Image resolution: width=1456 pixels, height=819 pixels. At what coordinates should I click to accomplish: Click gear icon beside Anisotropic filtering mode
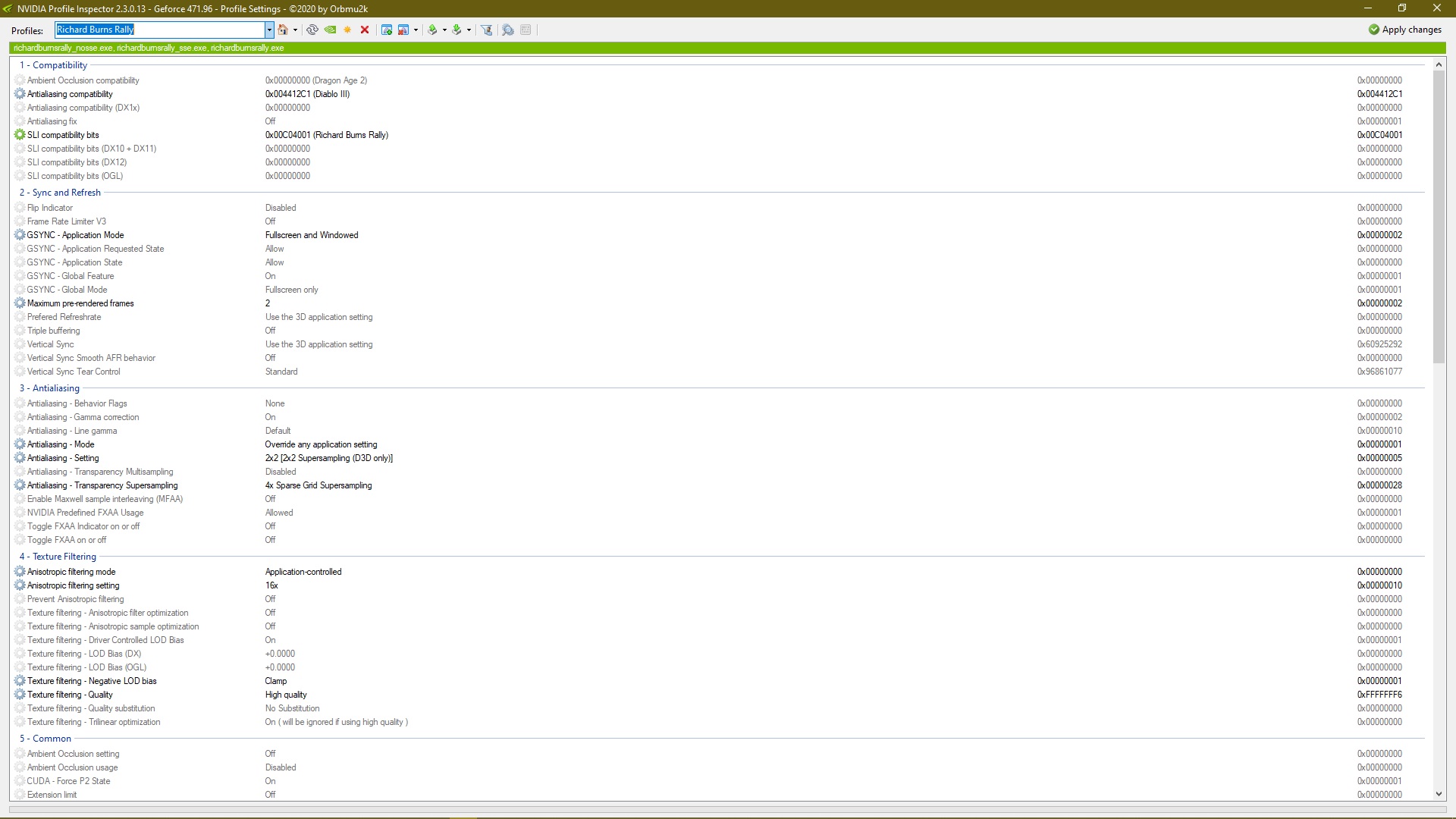[x=20, y=572]
